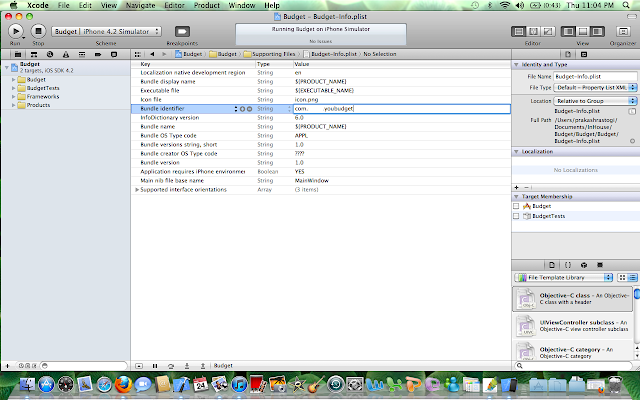Click Supporting Files in the jump bar
Viewport: 640px width, 400px height.
[x=269, y=54]
